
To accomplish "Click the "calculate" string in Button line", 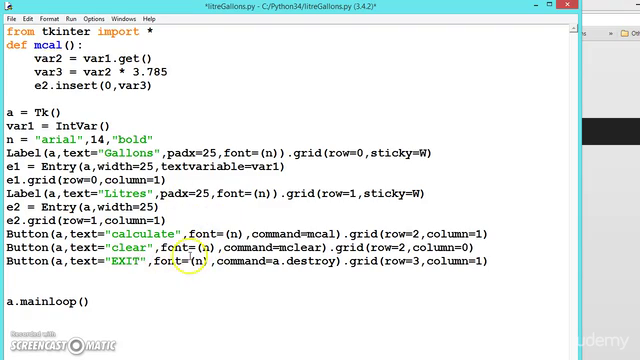I will coord(143,233).
